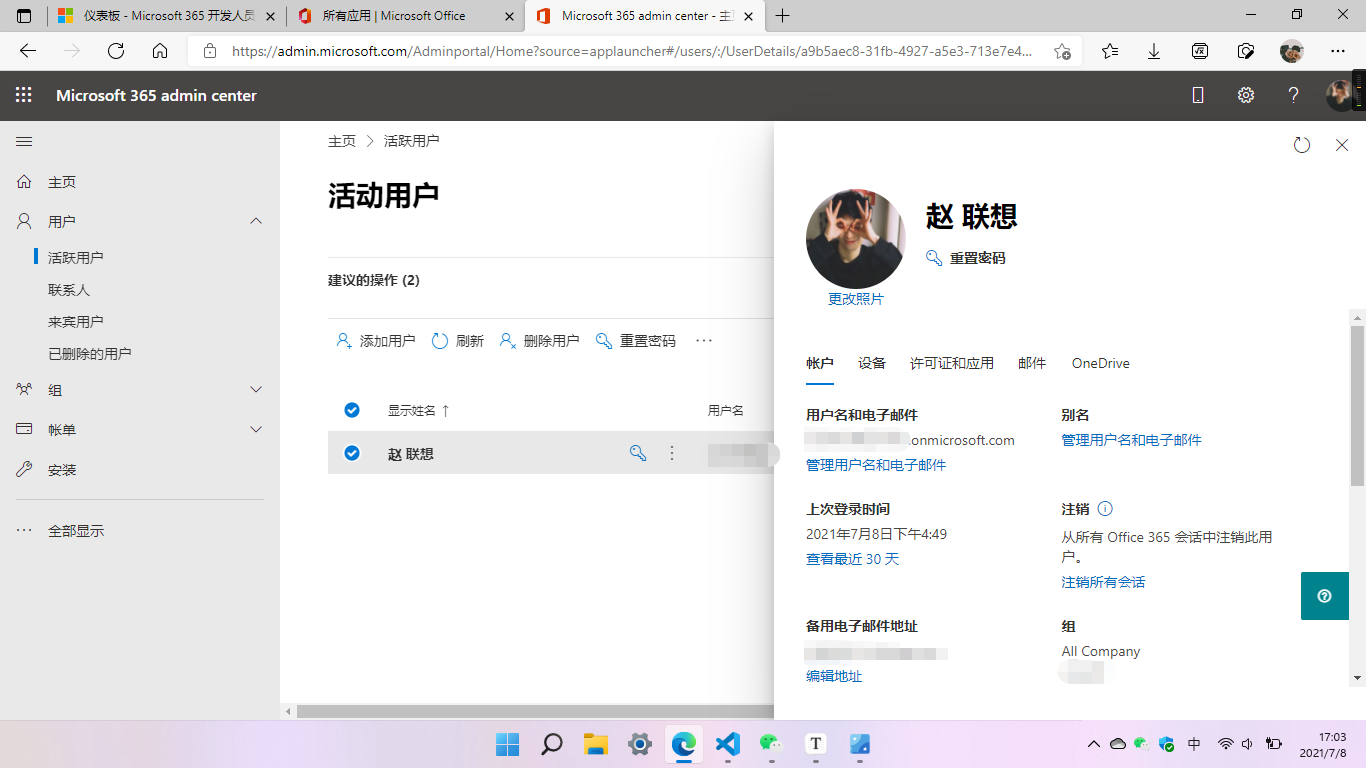Image resolution: width=1366 pixels, height=768 pixels.
Task: Collapse the 用户 navigation section
Action: pyautogui.click(x=256, y=221)
